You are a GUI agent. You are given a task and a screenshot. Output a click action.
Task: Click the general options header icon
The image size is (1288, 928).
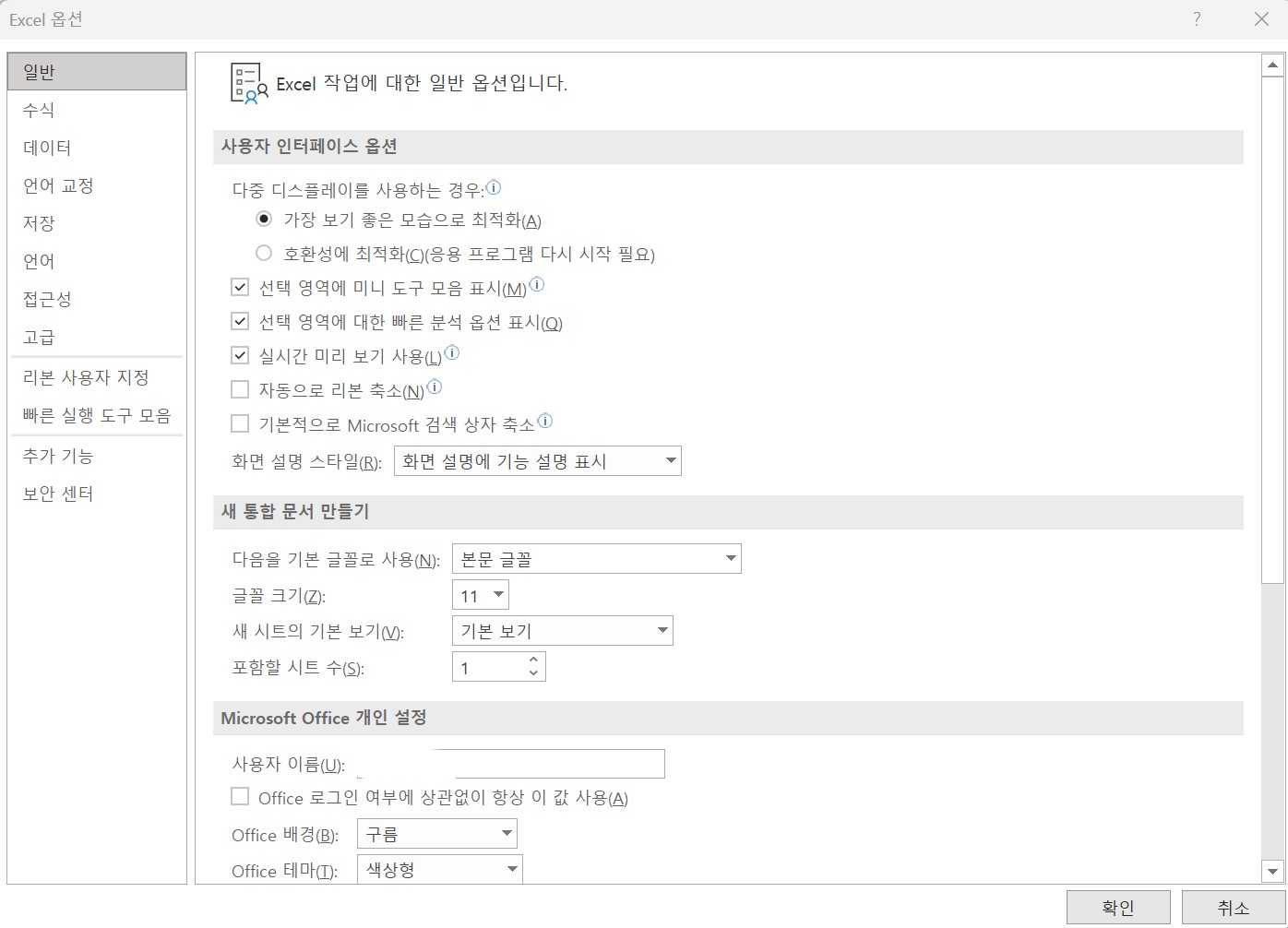pos(248,84)
